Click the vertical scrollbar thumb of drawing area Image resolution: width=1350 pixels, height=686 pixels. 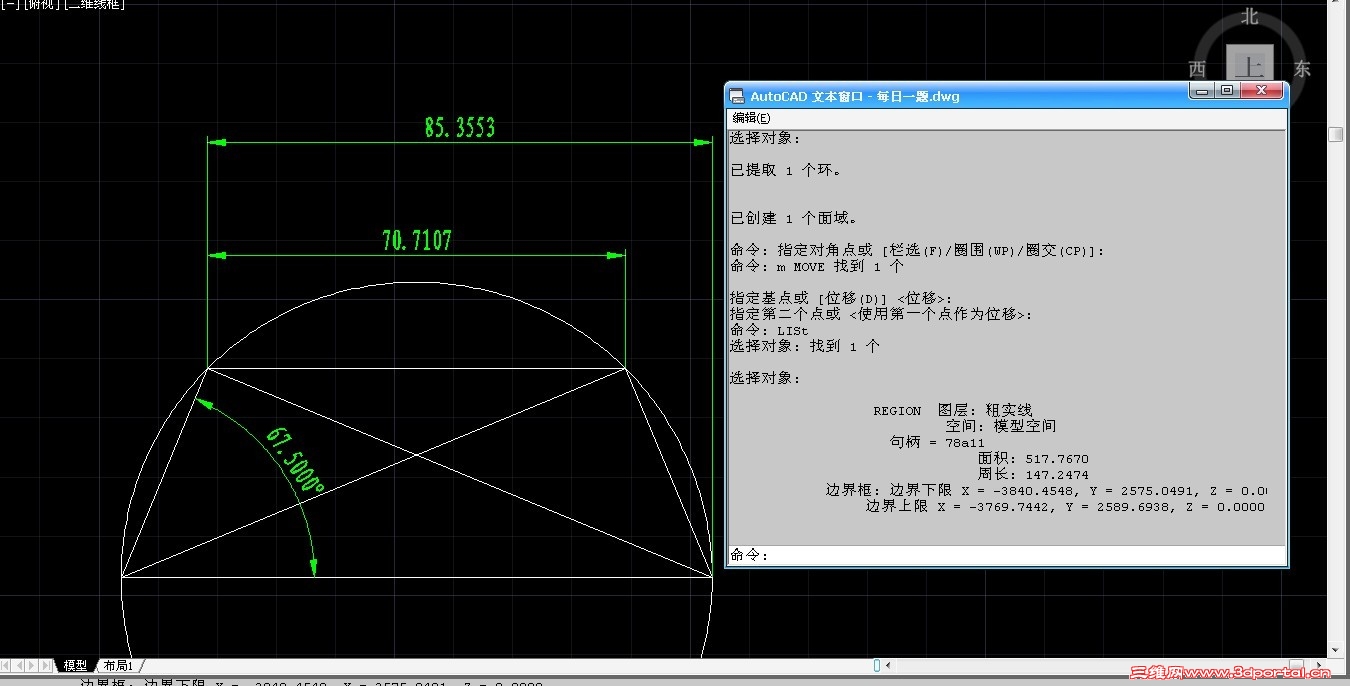[1336, 134]
